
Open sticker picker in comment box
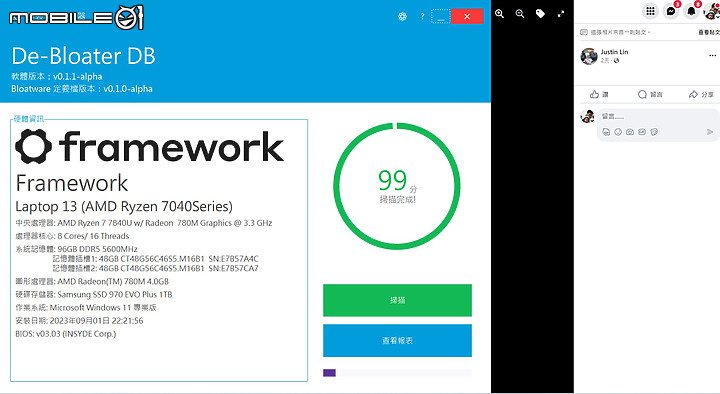coord(654,132)
